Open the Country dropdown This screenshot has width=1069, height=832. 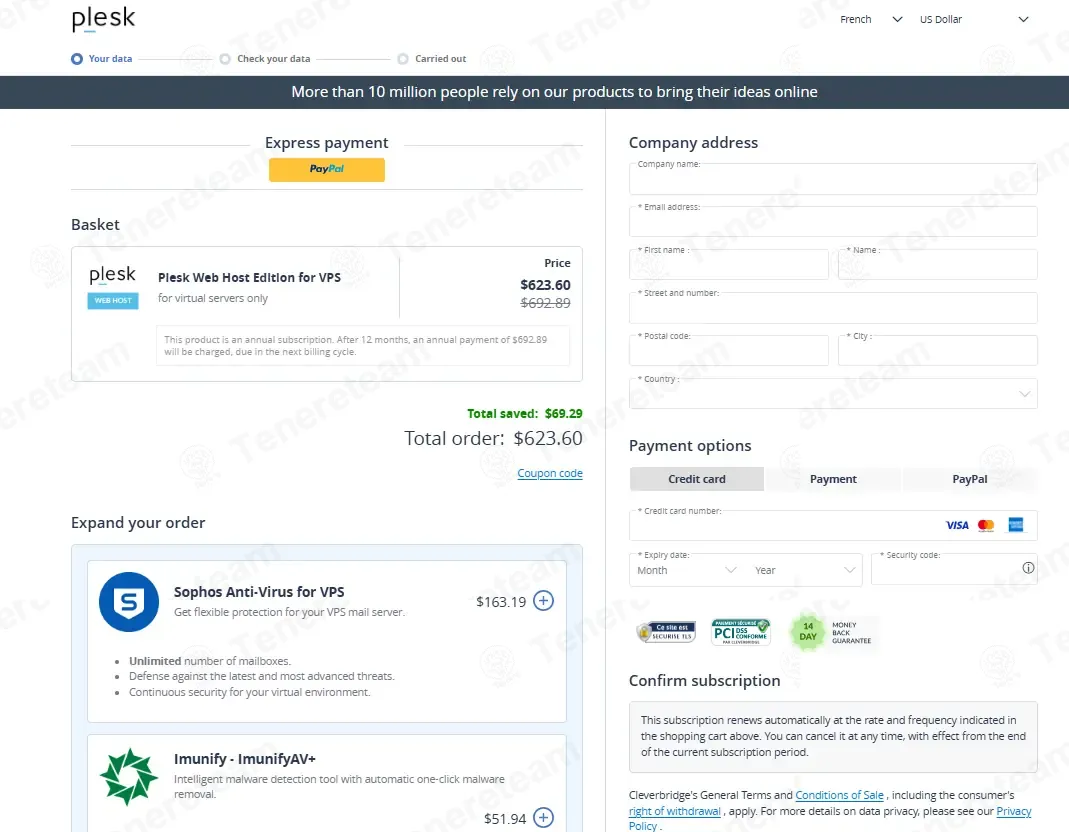[x=833, y=393]
